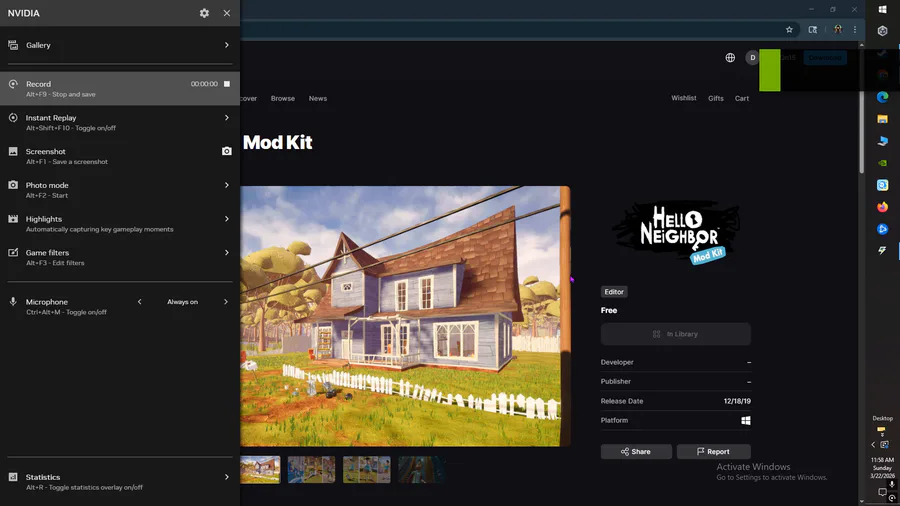Viewport: 900px width, 506px height.
Task: Stop recording with the square stop button
Action: pyautogui.click(x=227, y=84)
